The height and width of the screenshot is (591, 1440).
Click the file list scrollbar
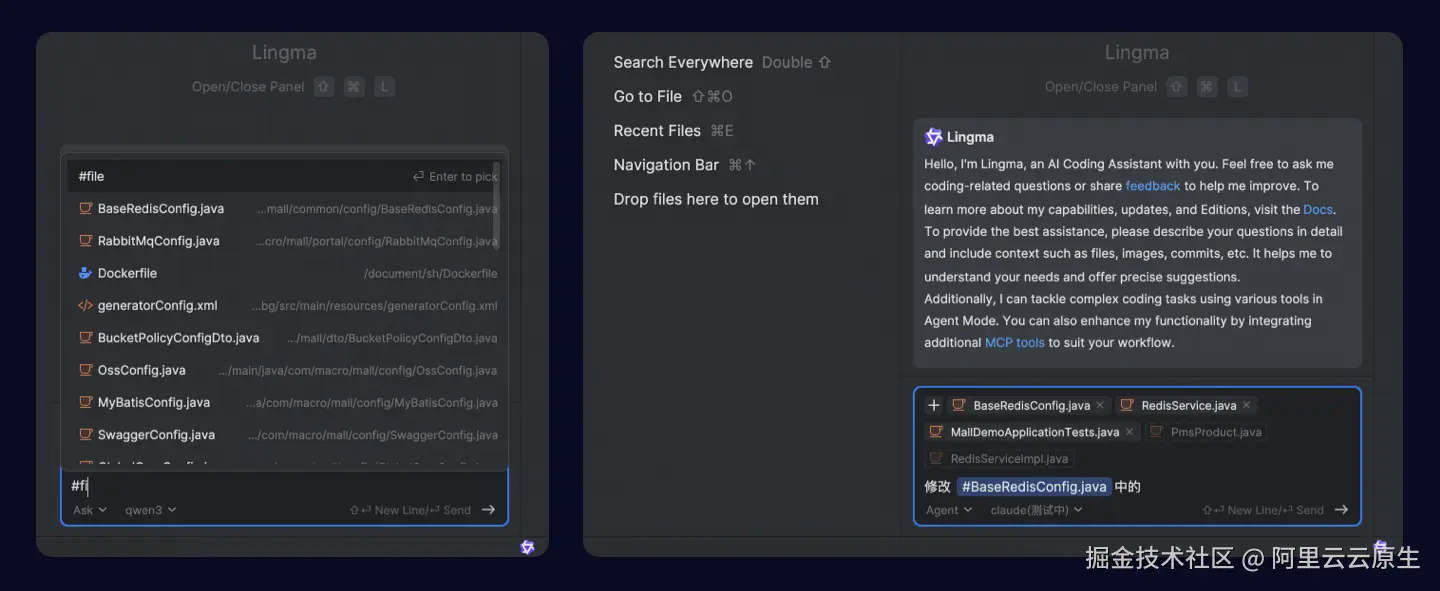click(497, 205)
